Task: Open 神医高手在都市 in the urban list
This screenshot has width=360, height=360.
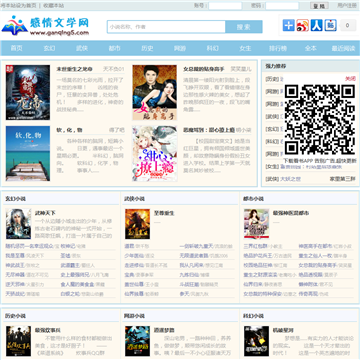Action: click(x=315, y=246)
